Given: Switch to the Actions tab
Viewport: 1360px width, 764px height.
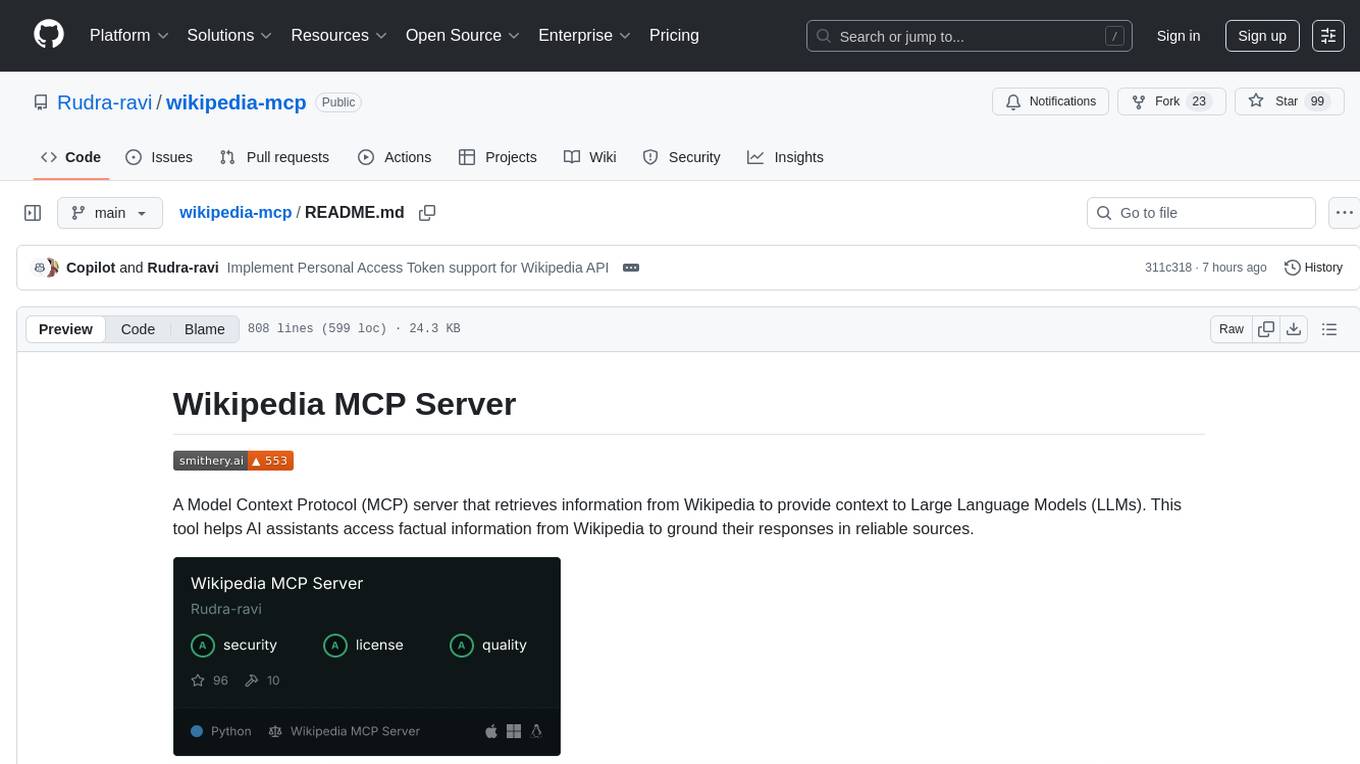Looking at the screenshot, I should 395,157.
